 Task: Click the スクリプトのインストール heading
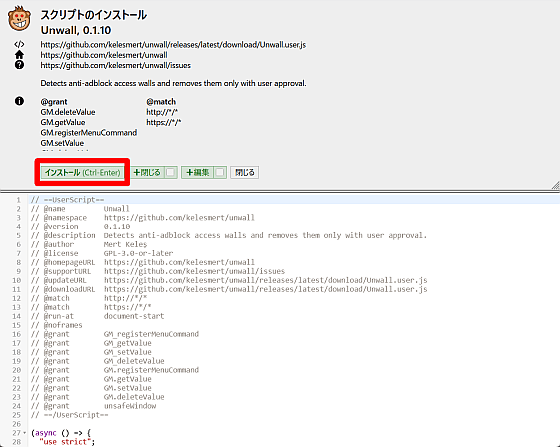click(x=94, y=15)
